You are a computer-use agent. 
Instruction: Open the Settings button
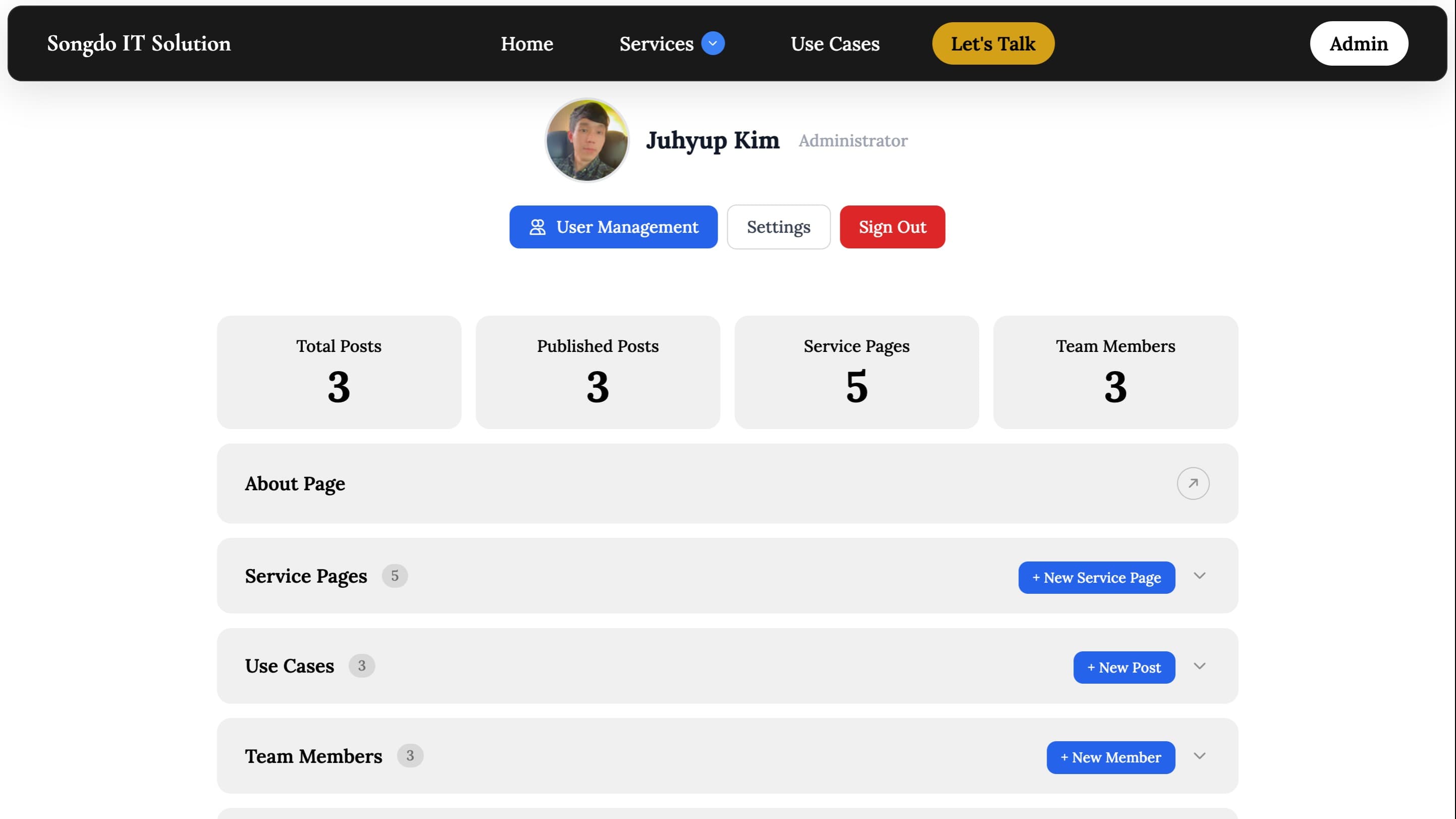pyautogui.click(x=778, y=227)
